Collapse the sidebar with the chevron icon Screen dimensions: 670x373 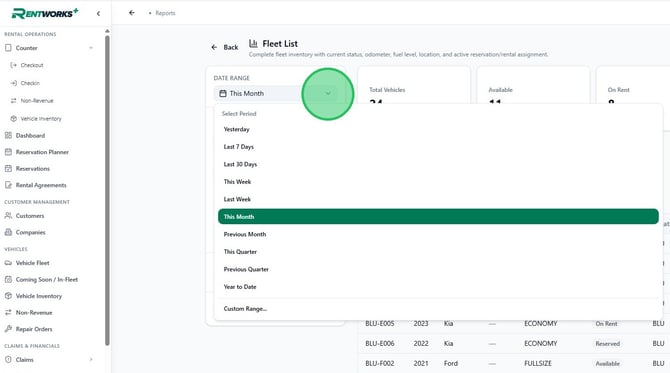pyautogui.click(x=98, y=14)
